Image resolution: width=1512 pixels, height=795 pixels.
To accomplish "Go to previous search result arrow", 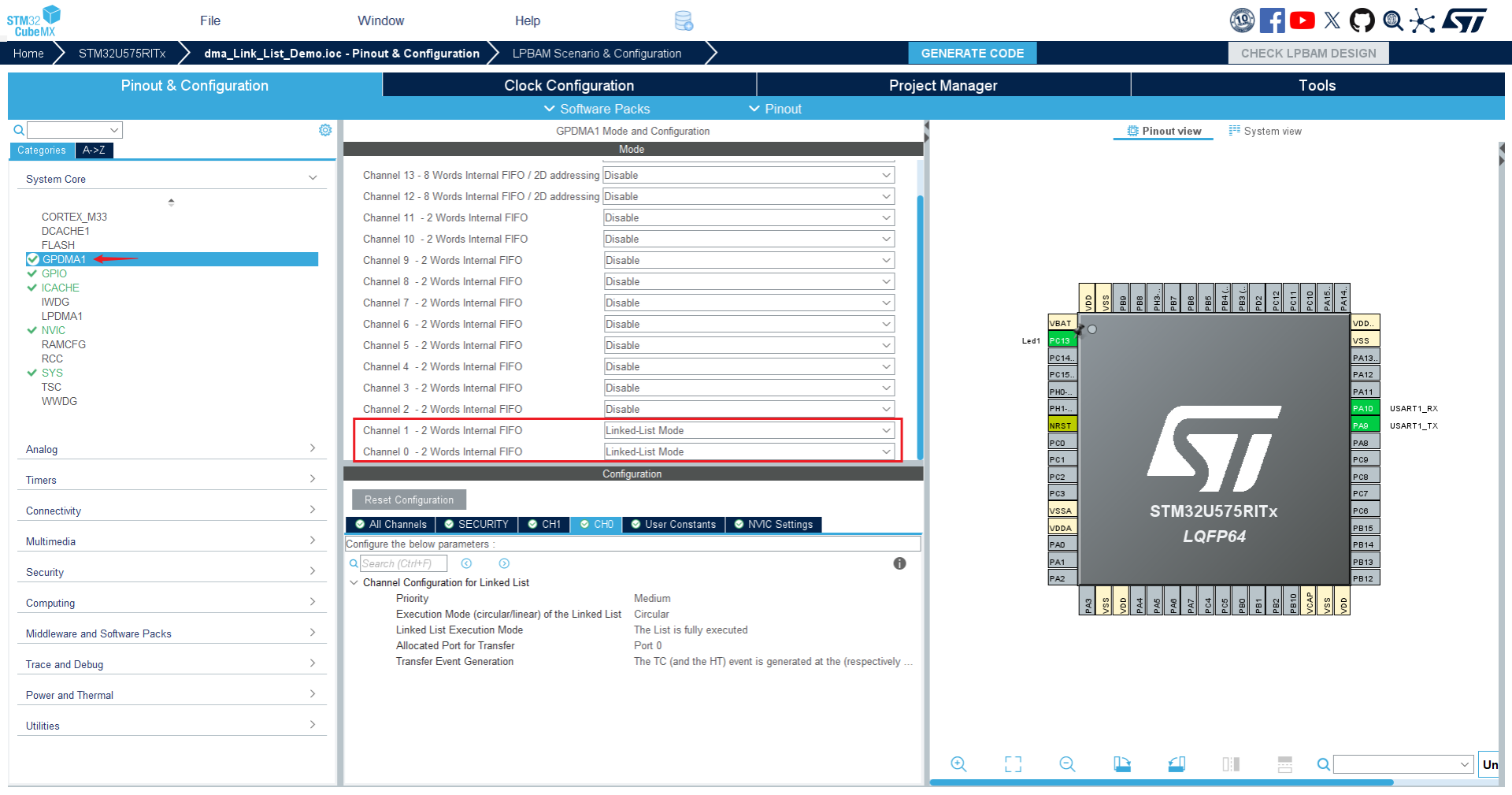I will [x=466, y=563].
